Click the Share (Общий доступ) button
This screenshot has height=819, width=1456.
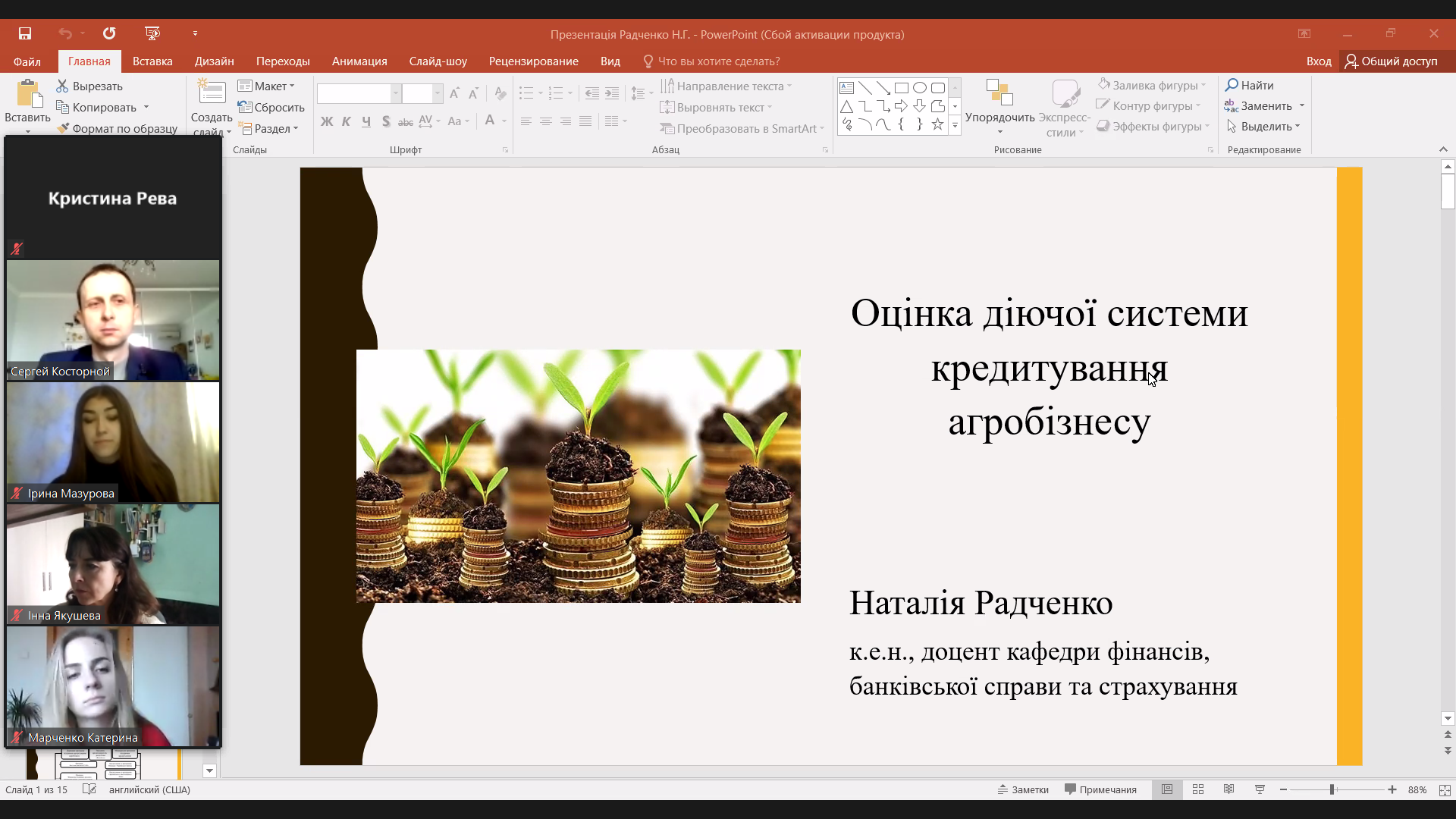(1392, 61)
